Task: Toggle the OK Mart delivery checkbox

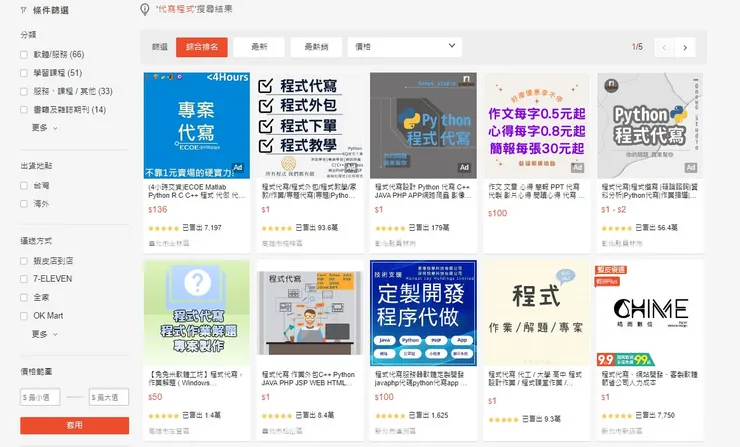Action: click(24, 316)
